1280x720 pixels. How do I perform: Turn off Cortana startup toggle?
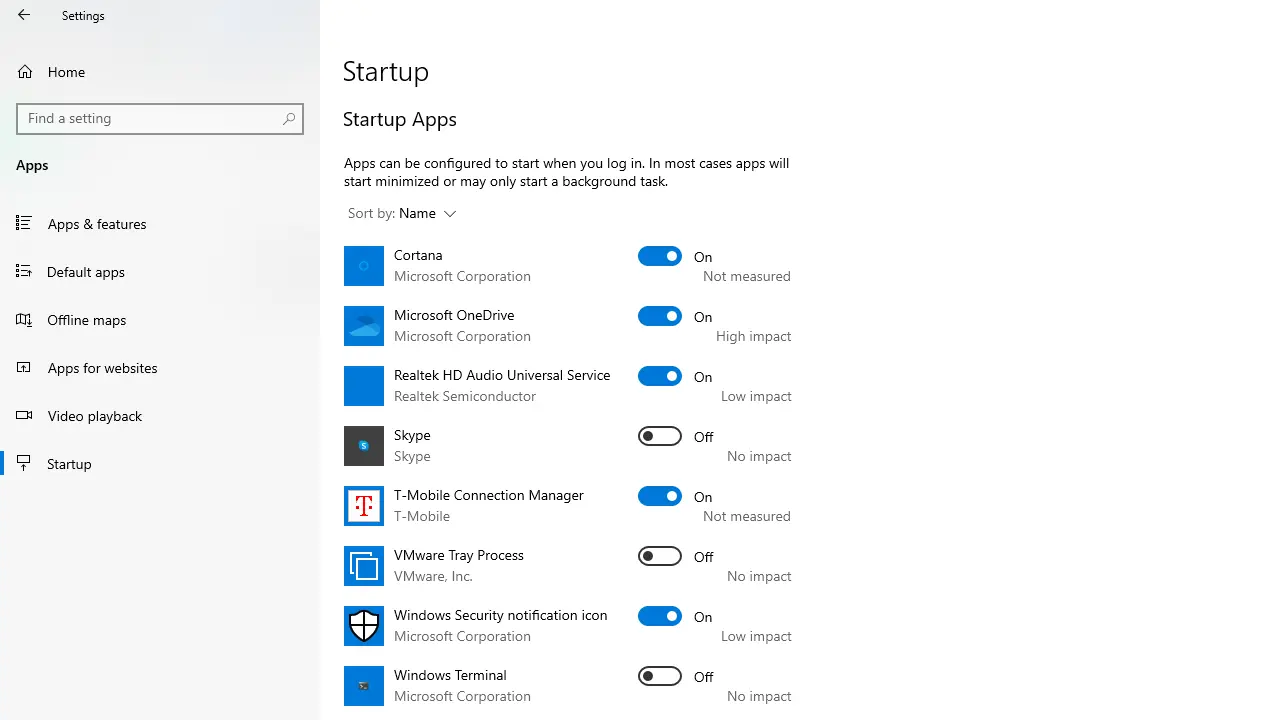coord(660,256)
